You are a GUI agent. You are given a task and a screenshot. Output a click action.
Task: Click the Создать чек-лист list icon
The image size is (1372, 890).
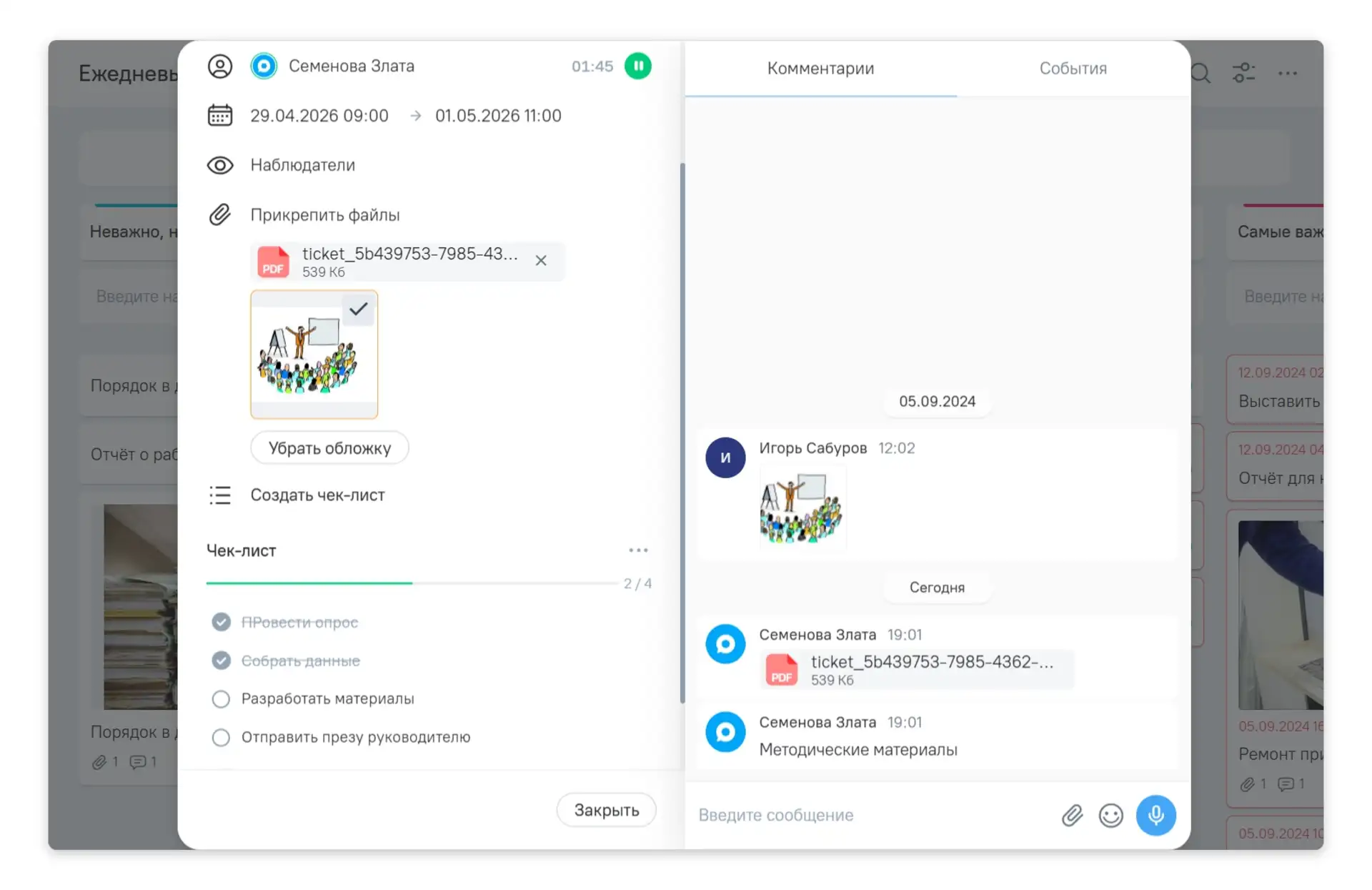(x=220, y=495)
